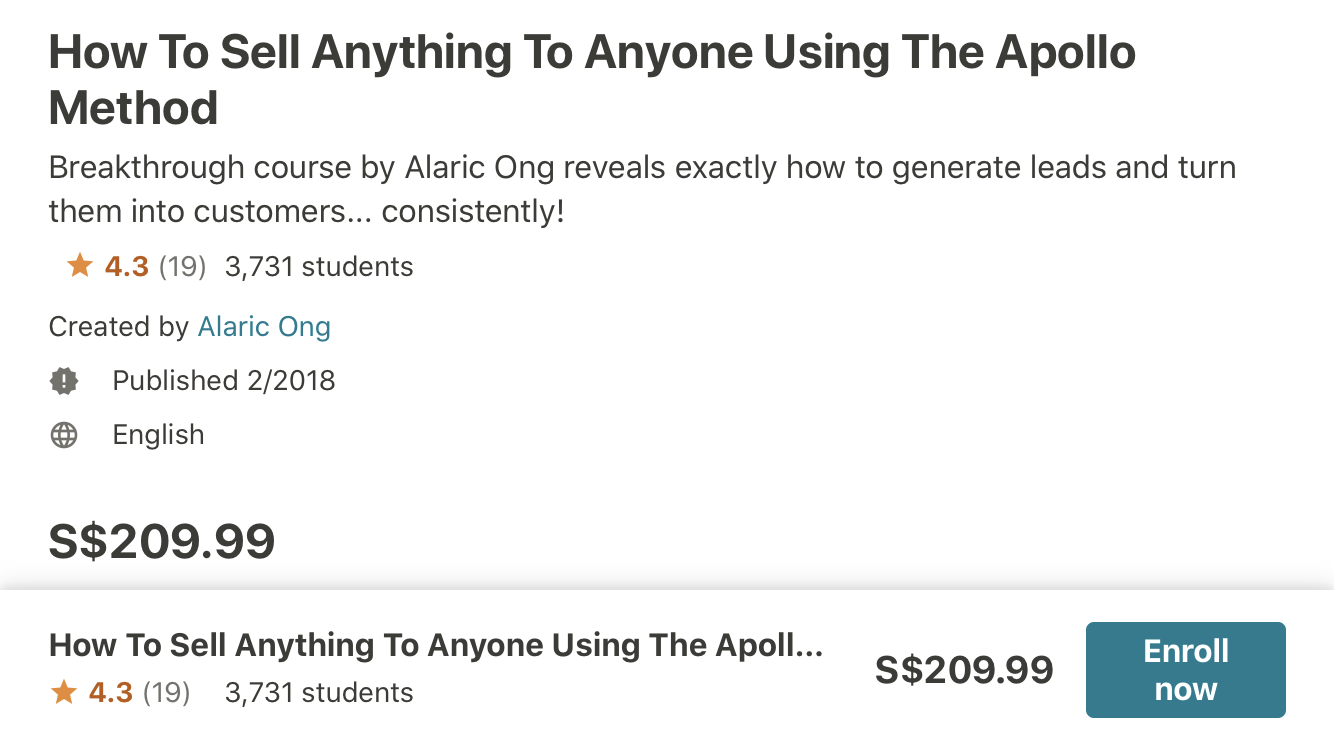Open the Alaric Ong instructor link
The width and height of the screenshot is (1334, 750).
click(x=264, y=327)
